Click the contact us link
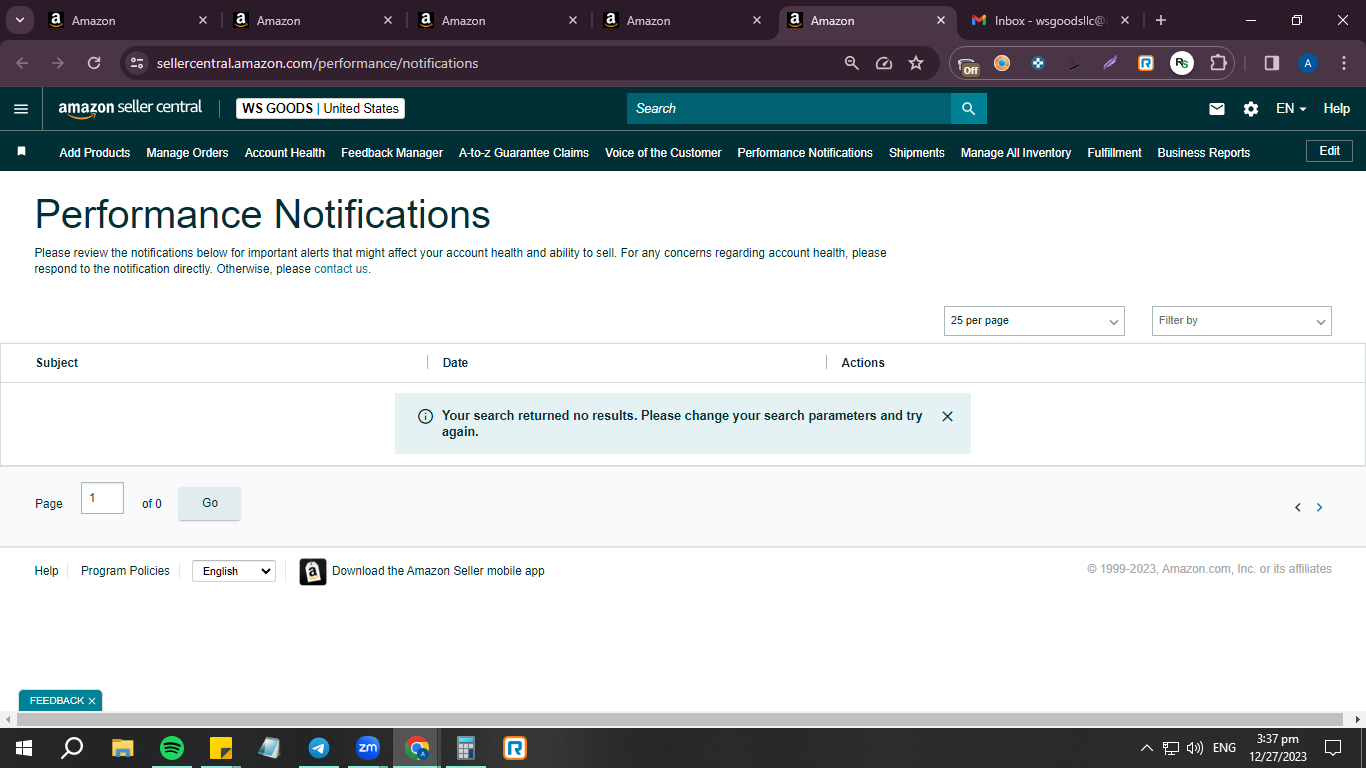 click(341, 269)
